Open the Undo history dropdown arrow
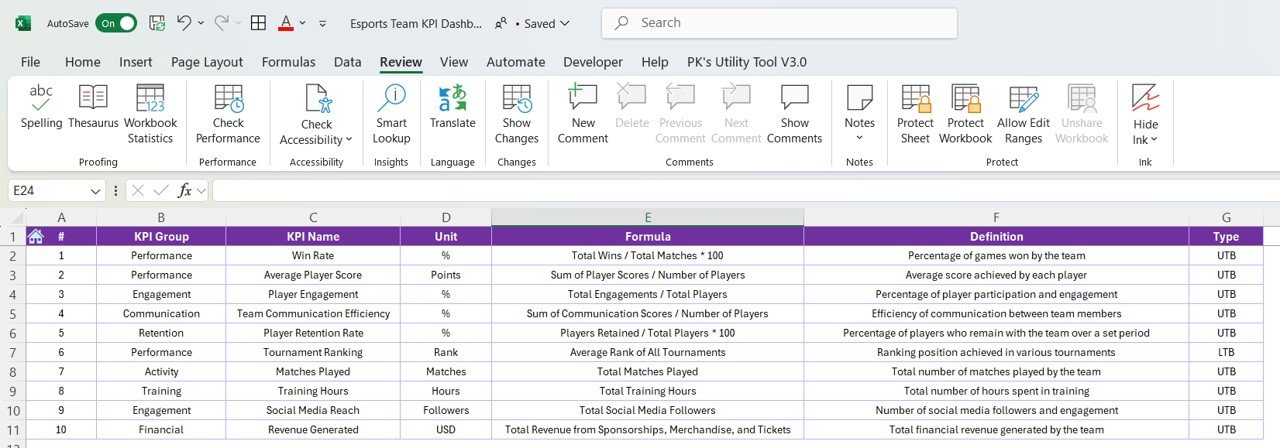This screenshot has height=448, width=1280. click(202, 22)
